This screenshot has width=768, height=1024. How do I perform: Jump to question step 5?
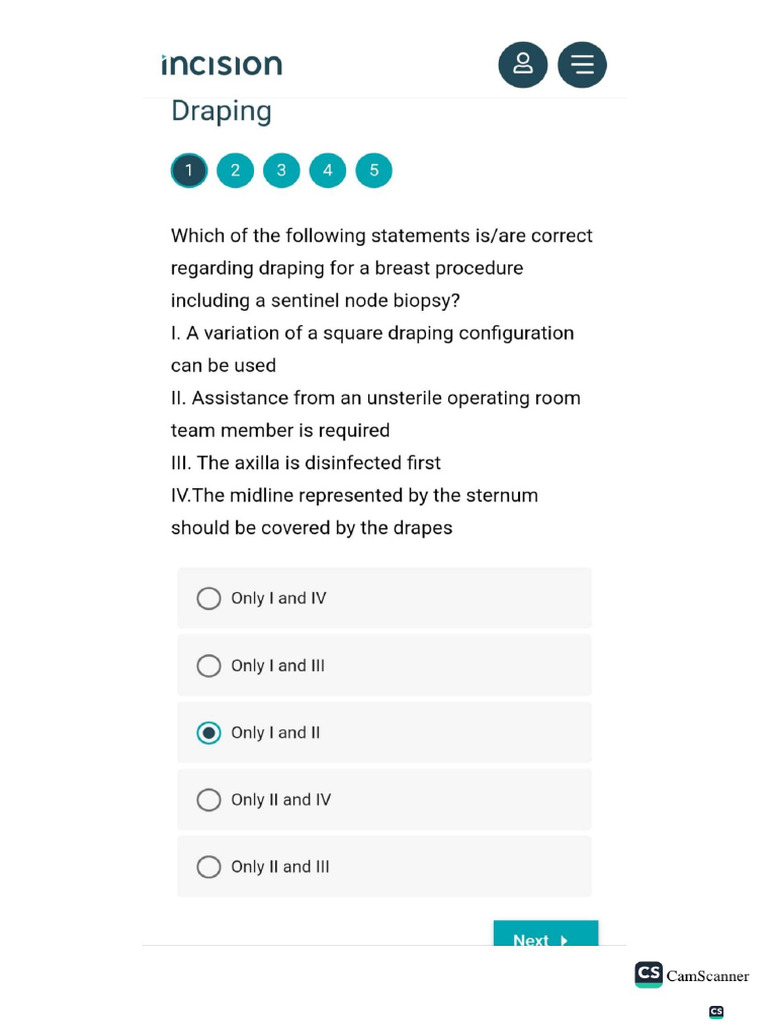[374, 171]
